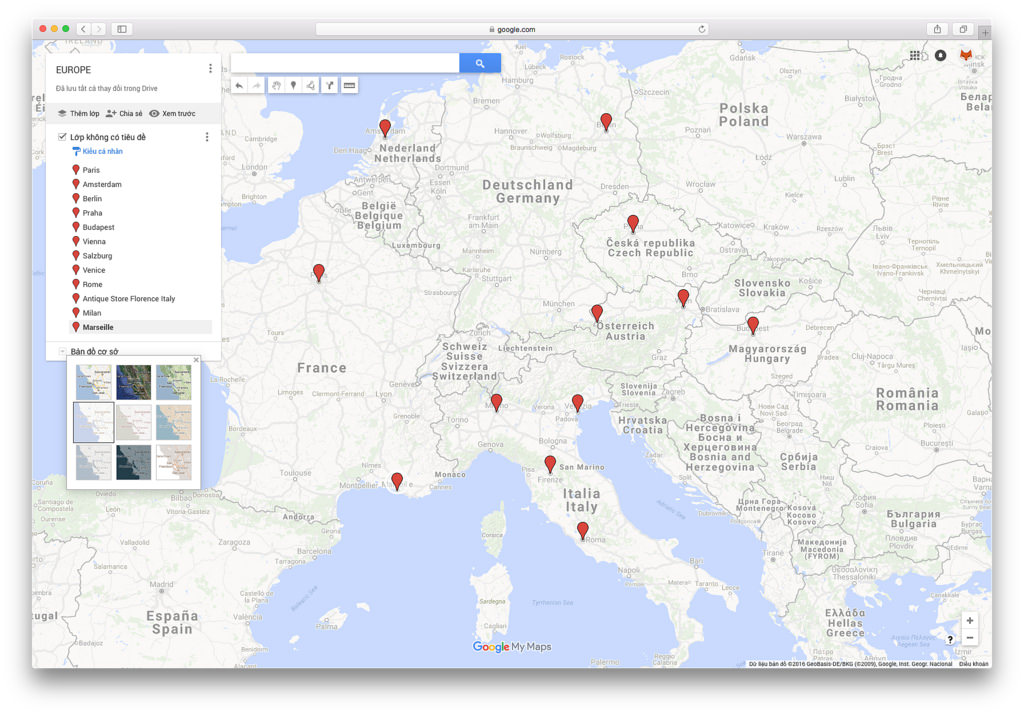1024x714 pixels.
Task: Choose the dark landmass base map thumbnail
Action: coord(134,462)
